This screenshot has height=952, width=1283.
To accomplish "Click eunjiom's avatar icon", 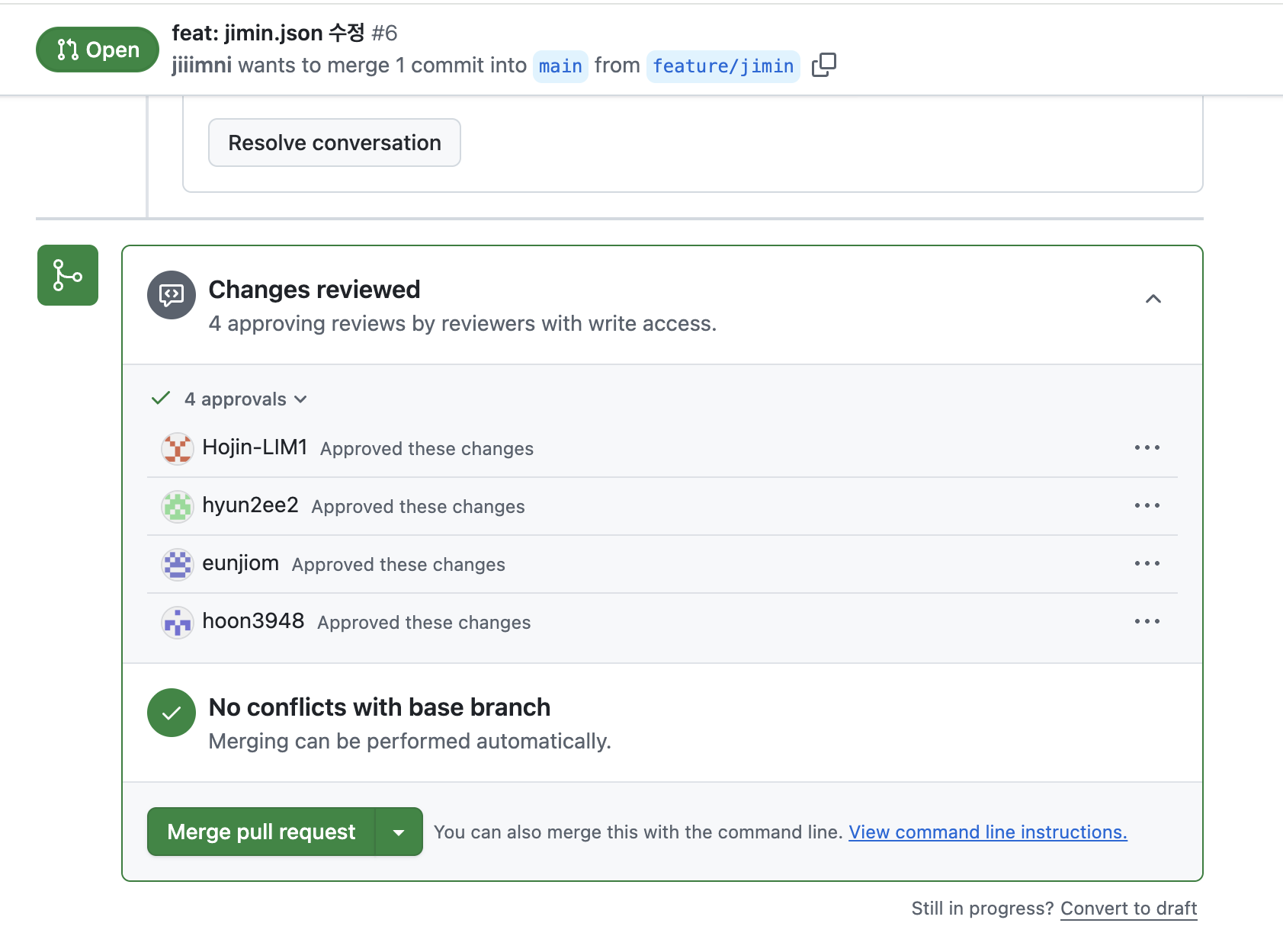I will pos(177,564).
